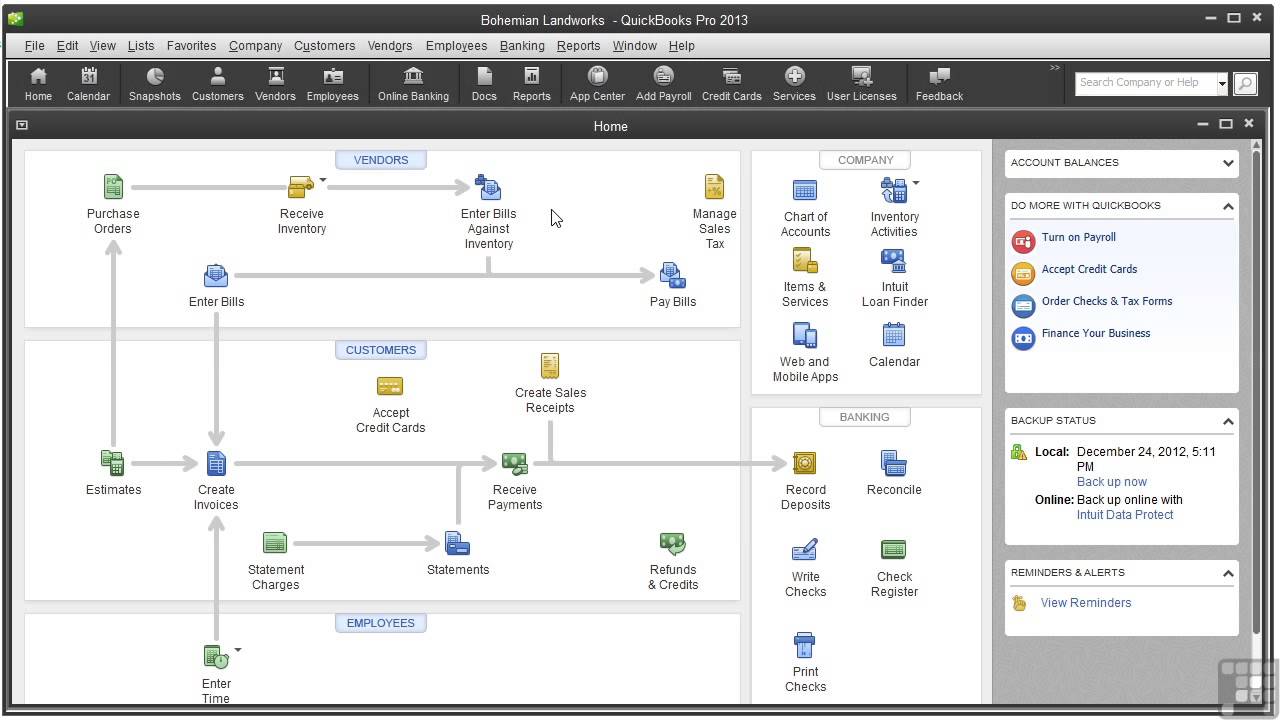Open the search box dropdown arrow

click(x=1222, y=84)
